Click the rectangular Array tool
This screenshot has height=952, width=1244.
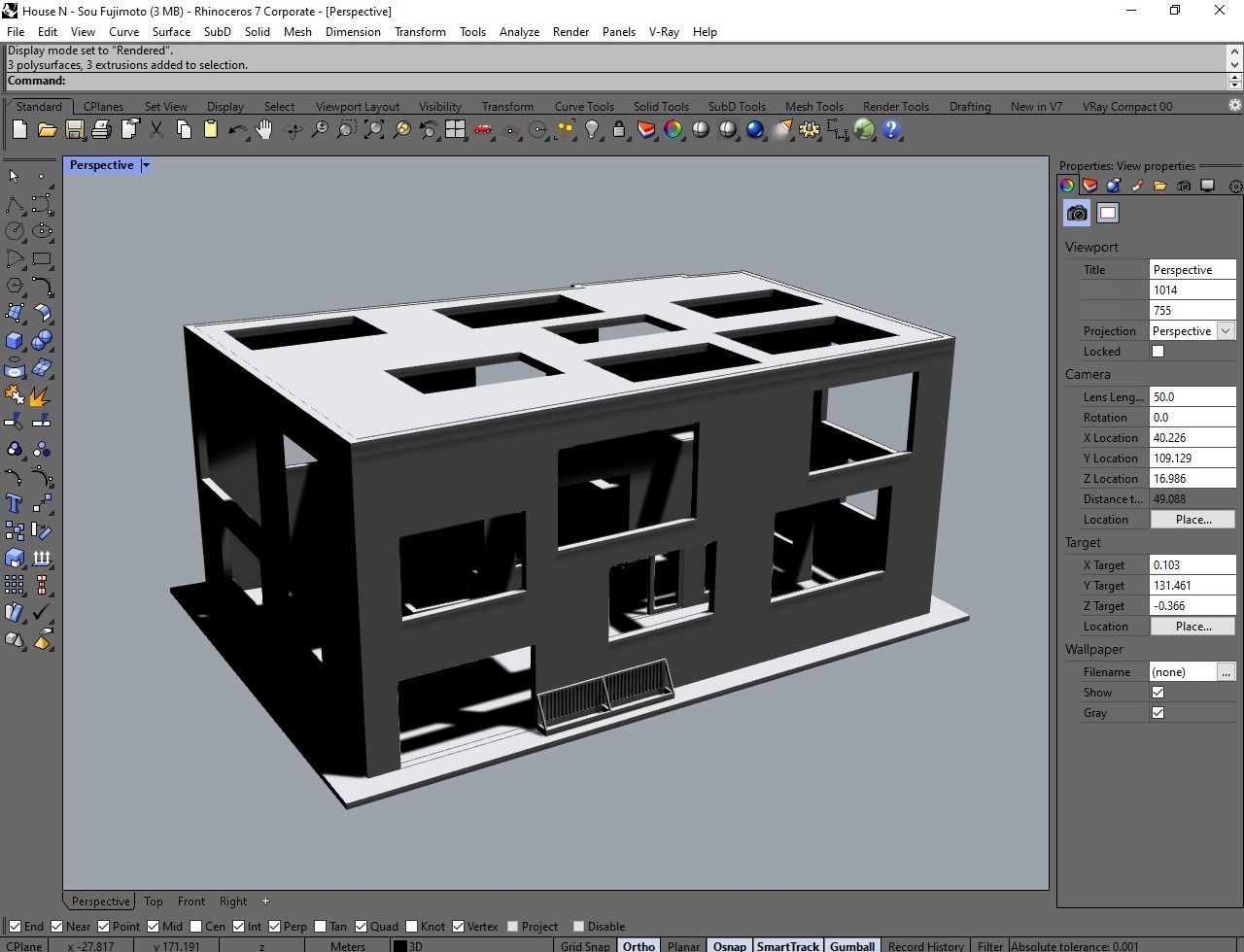click(15, 585)
